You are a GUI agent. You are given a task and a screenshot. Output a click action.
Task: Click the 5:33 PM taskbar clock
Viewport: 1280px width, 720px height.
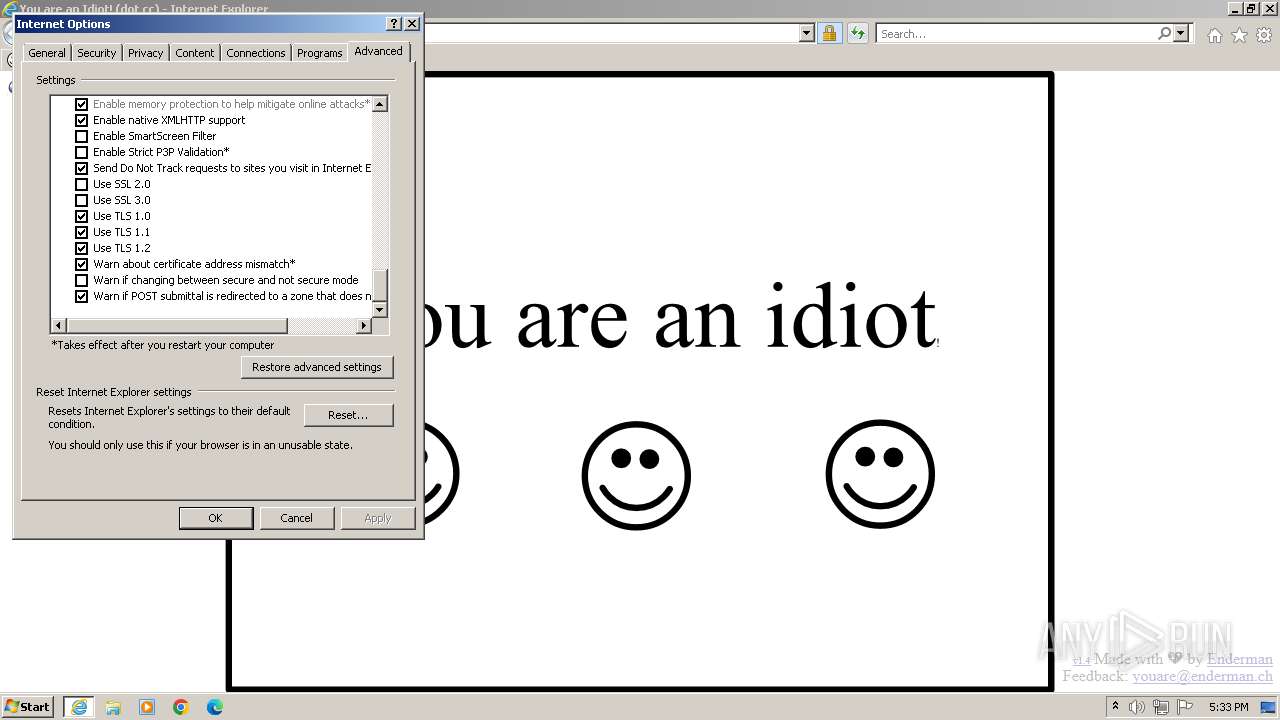1228,707
